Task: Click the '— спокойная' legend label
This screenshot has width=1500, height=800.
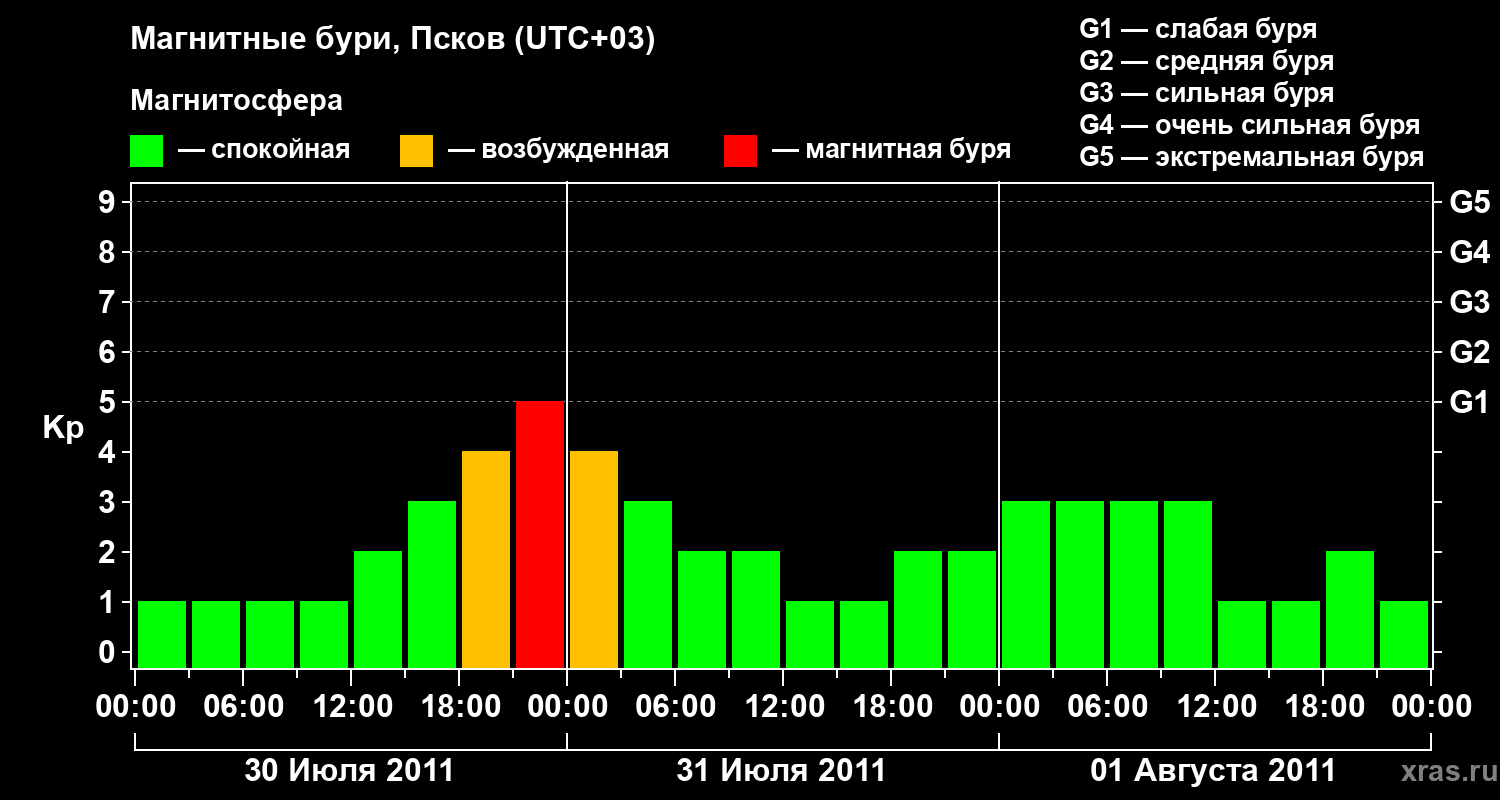Action: coord(264,151)
